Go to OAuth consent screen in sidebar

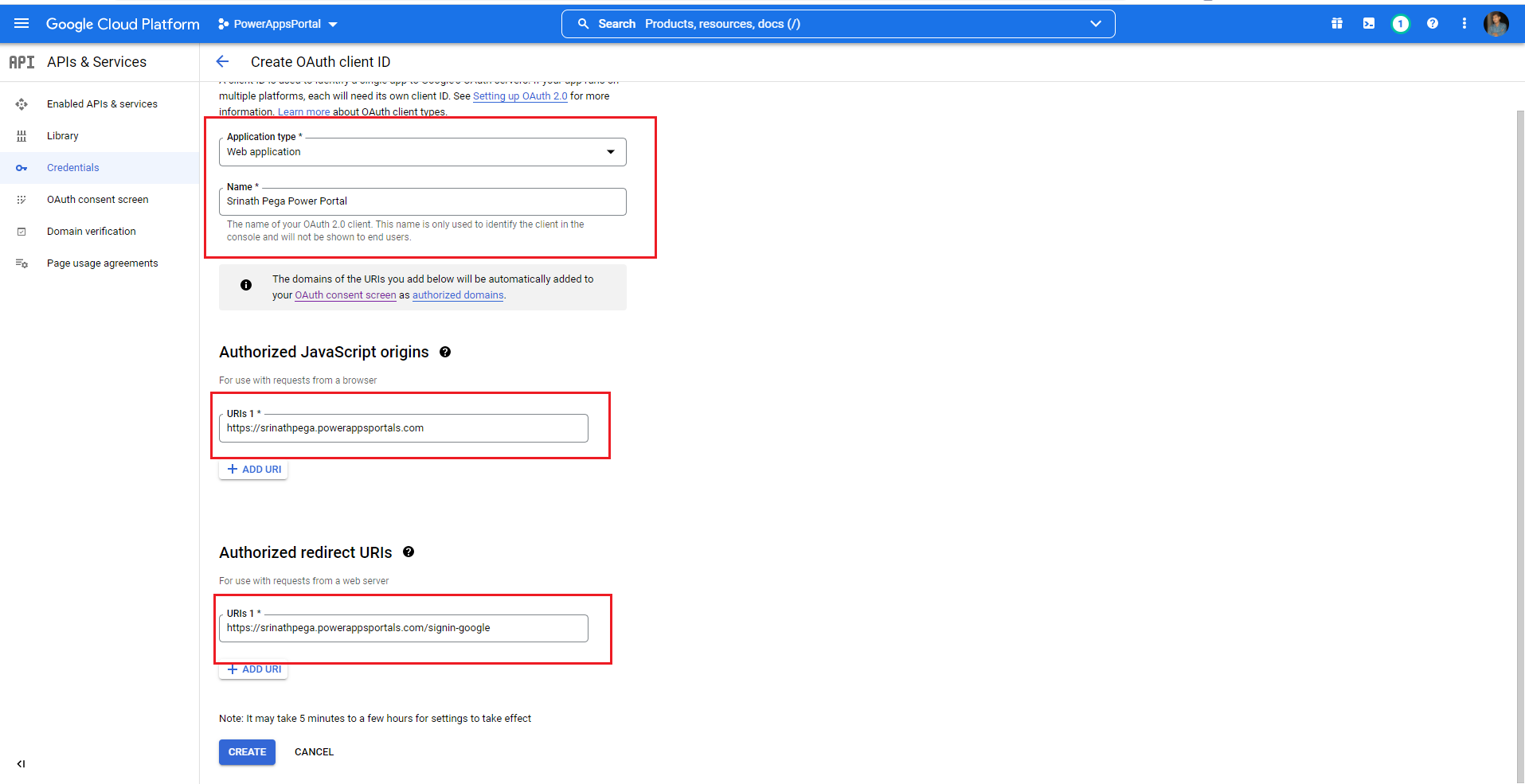pyautogui.click(x=97, y=200)
